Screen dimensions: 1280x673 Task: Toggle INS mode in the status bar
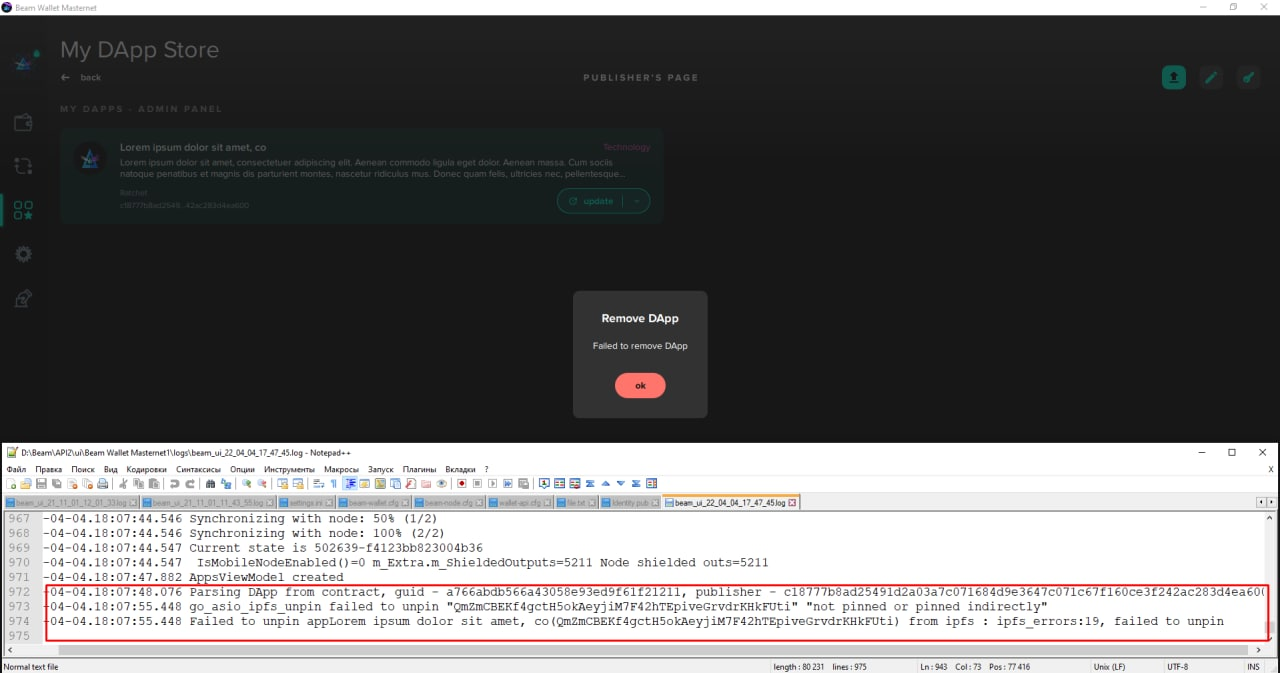click(x=1253, y=667)
